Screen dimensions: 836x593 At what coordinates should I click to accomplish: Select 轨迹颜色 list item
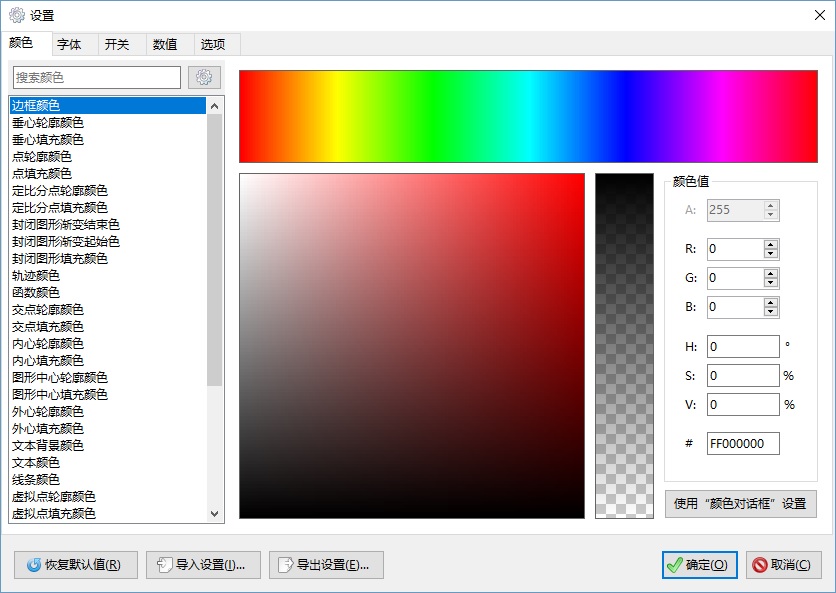pos(108,276)
